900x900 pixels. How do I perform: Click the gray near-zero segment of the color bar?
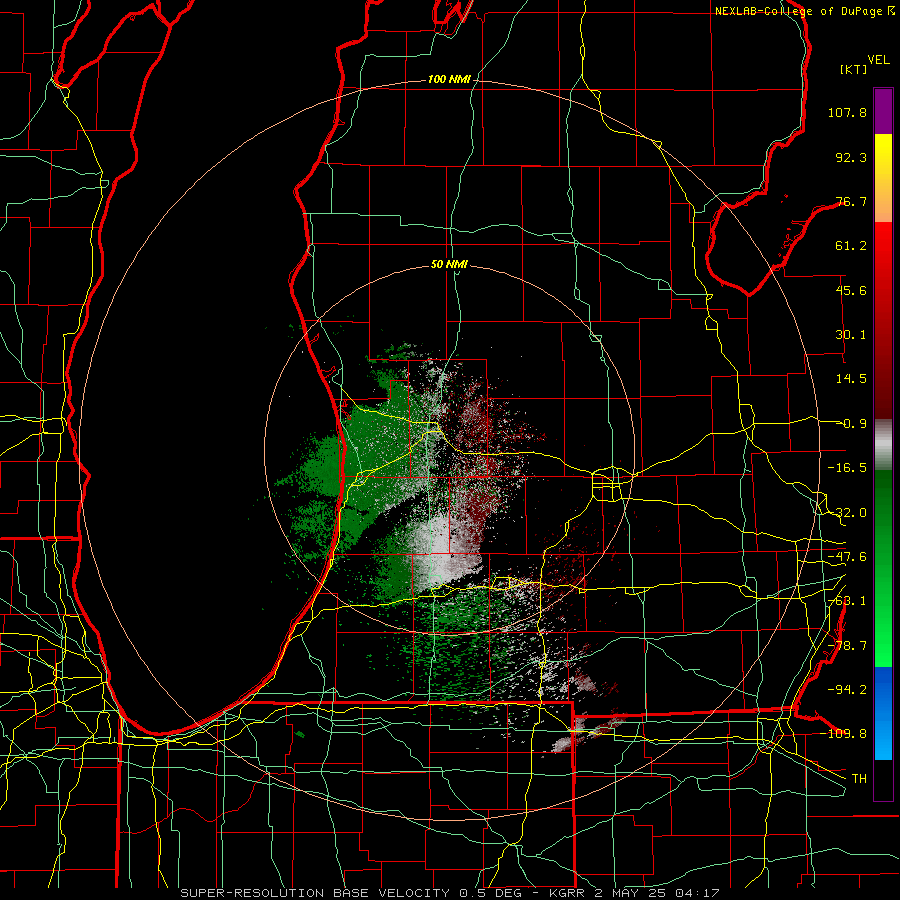[883, 445]
